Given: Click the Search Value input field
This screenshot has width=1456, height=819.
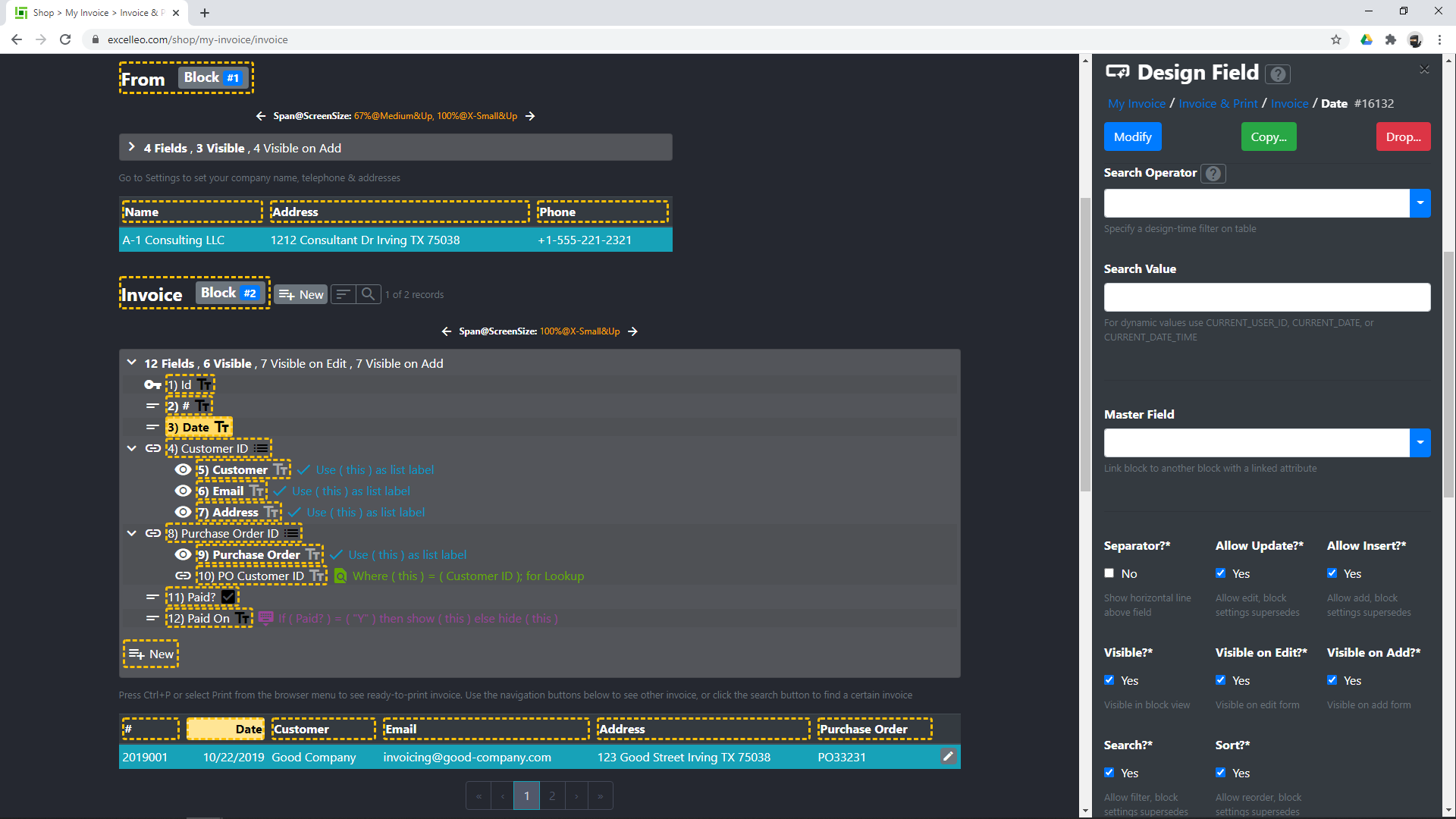Looking at the screenshot, I should coord(1266,297).
